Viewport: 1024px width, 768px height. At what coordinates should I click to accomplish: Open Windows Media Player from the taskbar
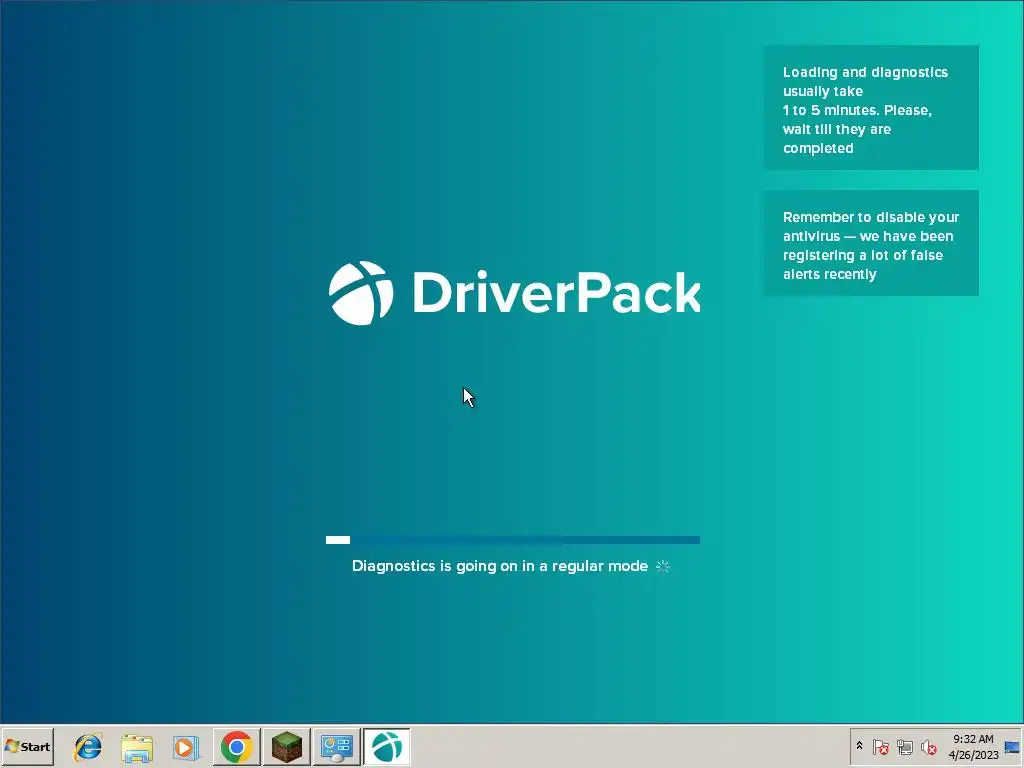pos(186,747)
